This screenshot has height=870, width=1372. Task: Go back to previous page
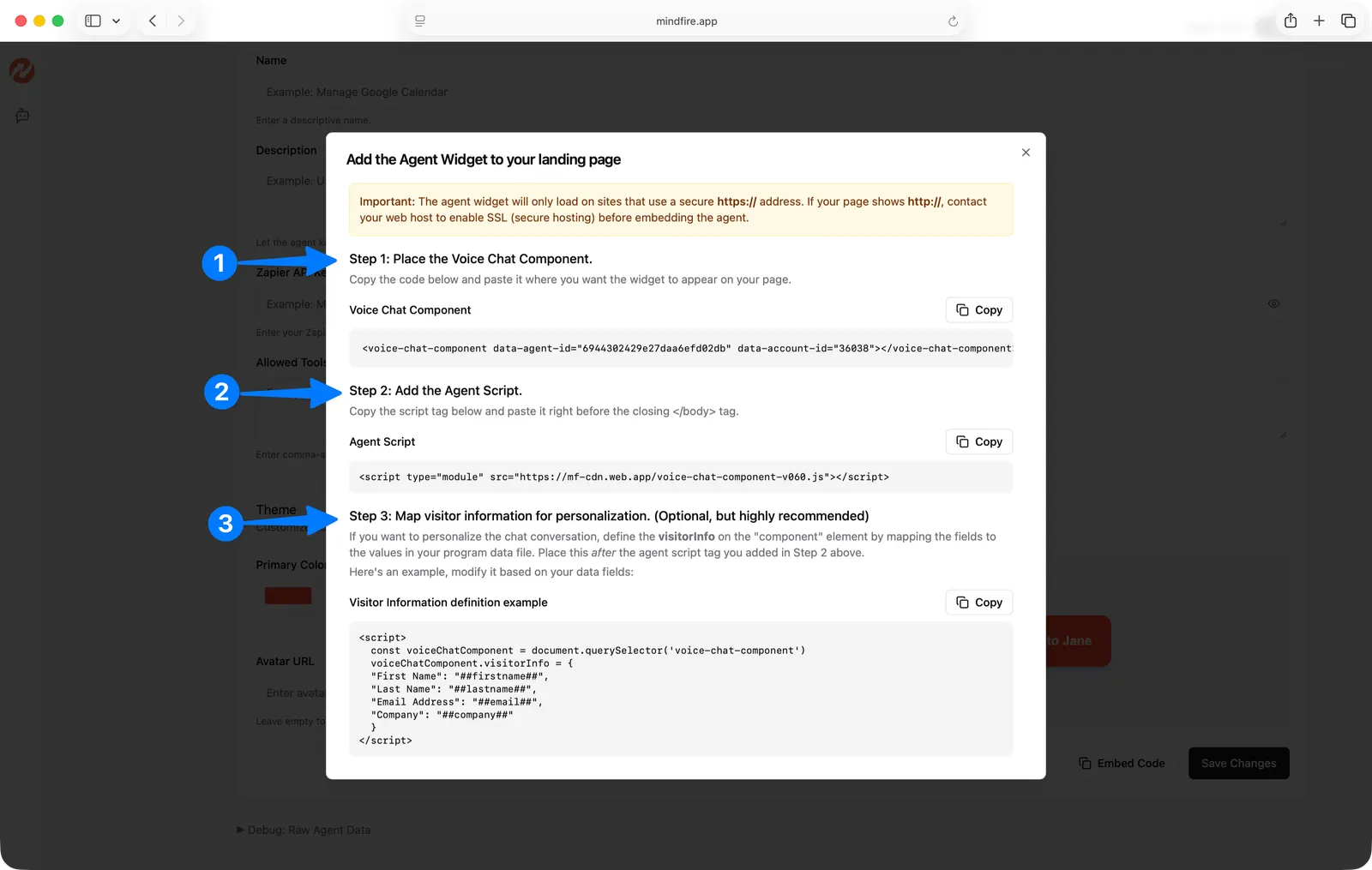(x=153, y=21)
